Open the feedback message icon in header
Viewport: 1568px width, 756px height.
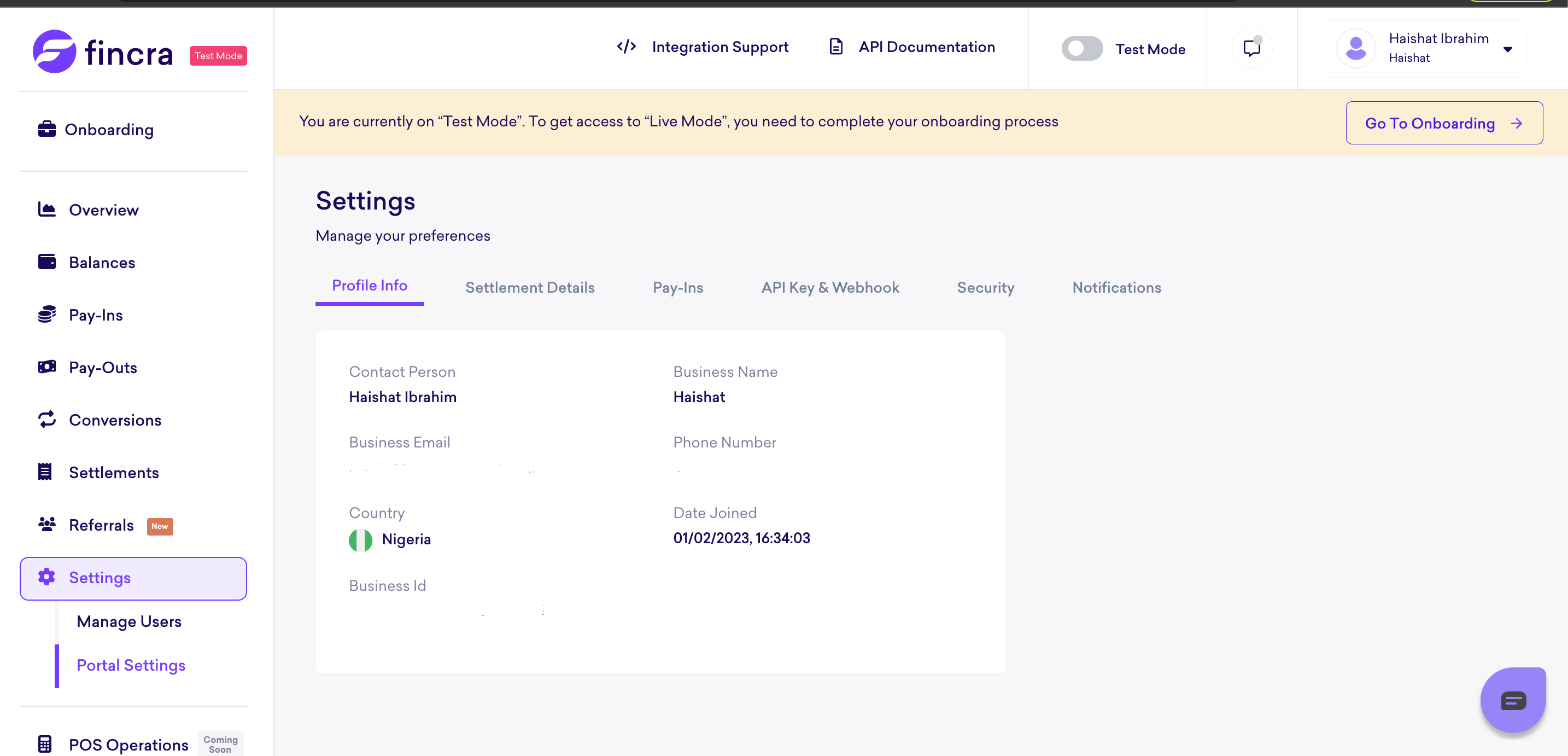click(1251, 48)
